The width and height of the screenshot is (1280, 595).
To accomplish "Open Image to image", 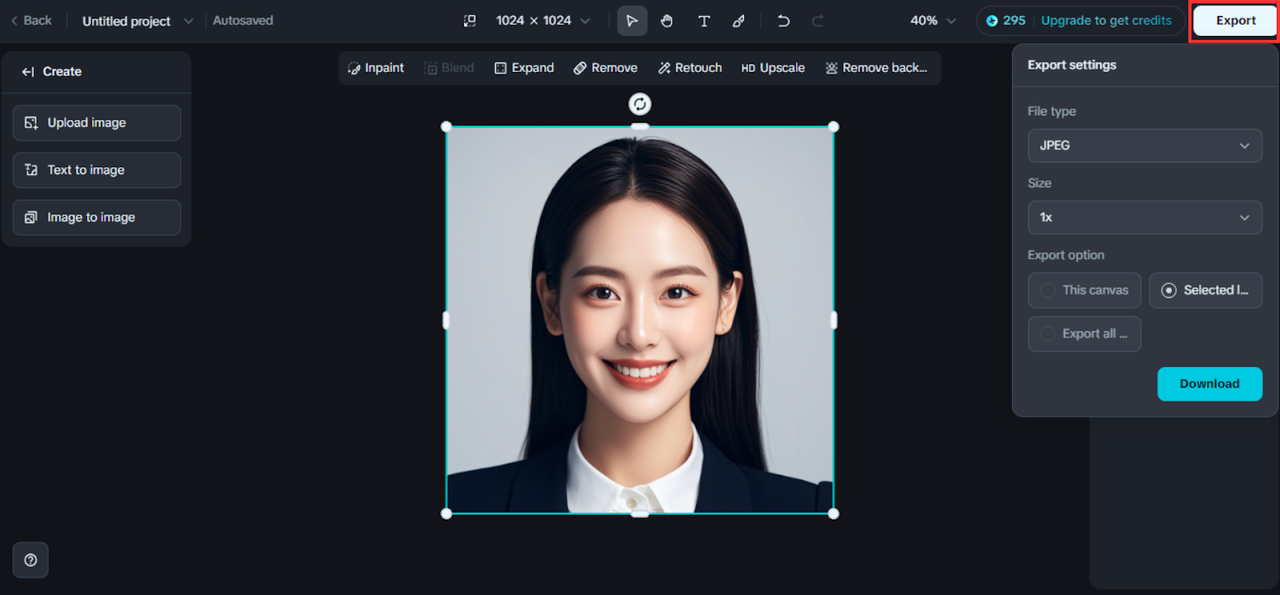I will point(97,217).
